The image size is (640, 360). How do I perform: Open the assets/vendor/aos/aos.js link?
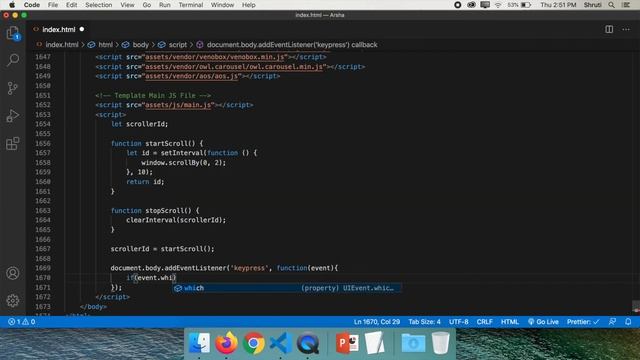coord(191,76)
